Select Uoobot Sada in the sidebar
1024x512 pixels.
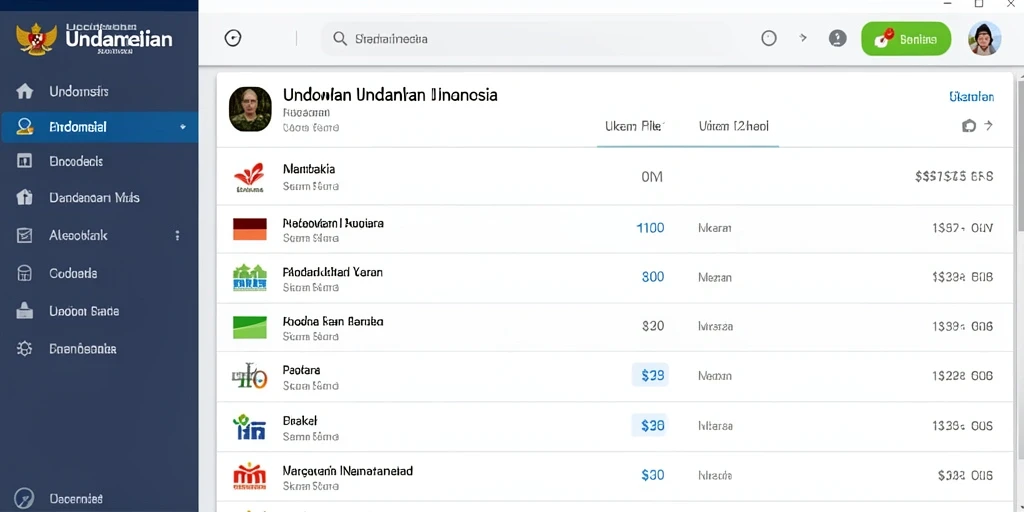(84, 311)
